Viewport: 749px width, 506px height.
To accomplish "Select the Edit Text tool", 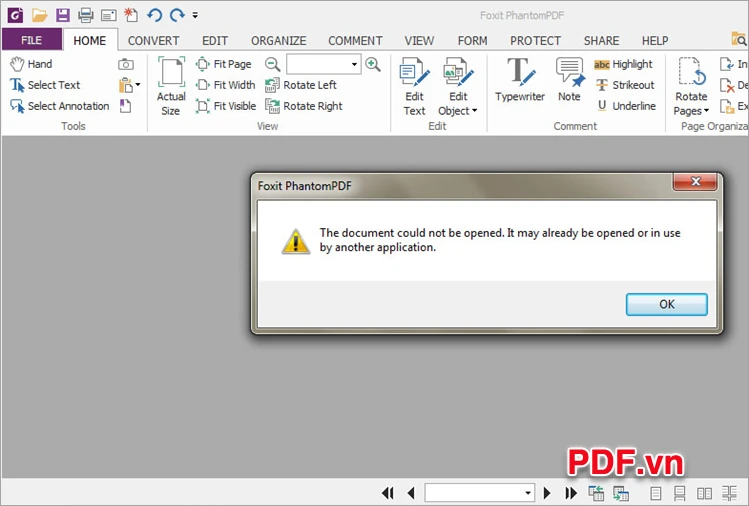I will pos(414,86).
